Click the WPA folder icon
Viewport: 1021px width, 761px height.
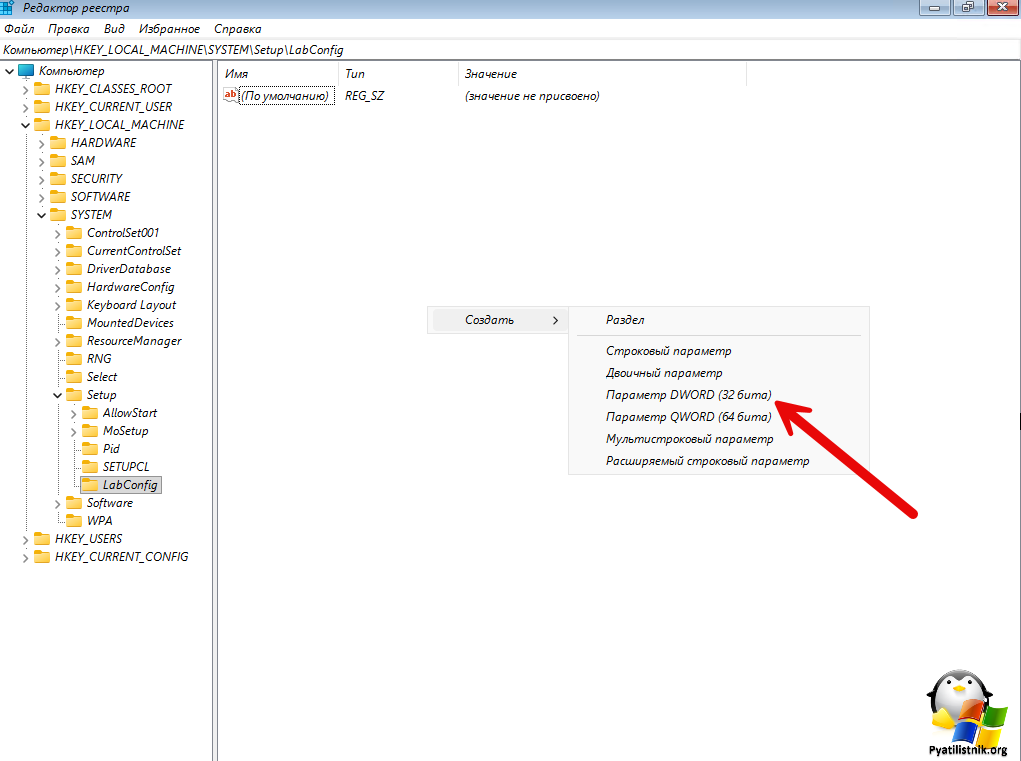pyautogui.click(x=74, y=521)
